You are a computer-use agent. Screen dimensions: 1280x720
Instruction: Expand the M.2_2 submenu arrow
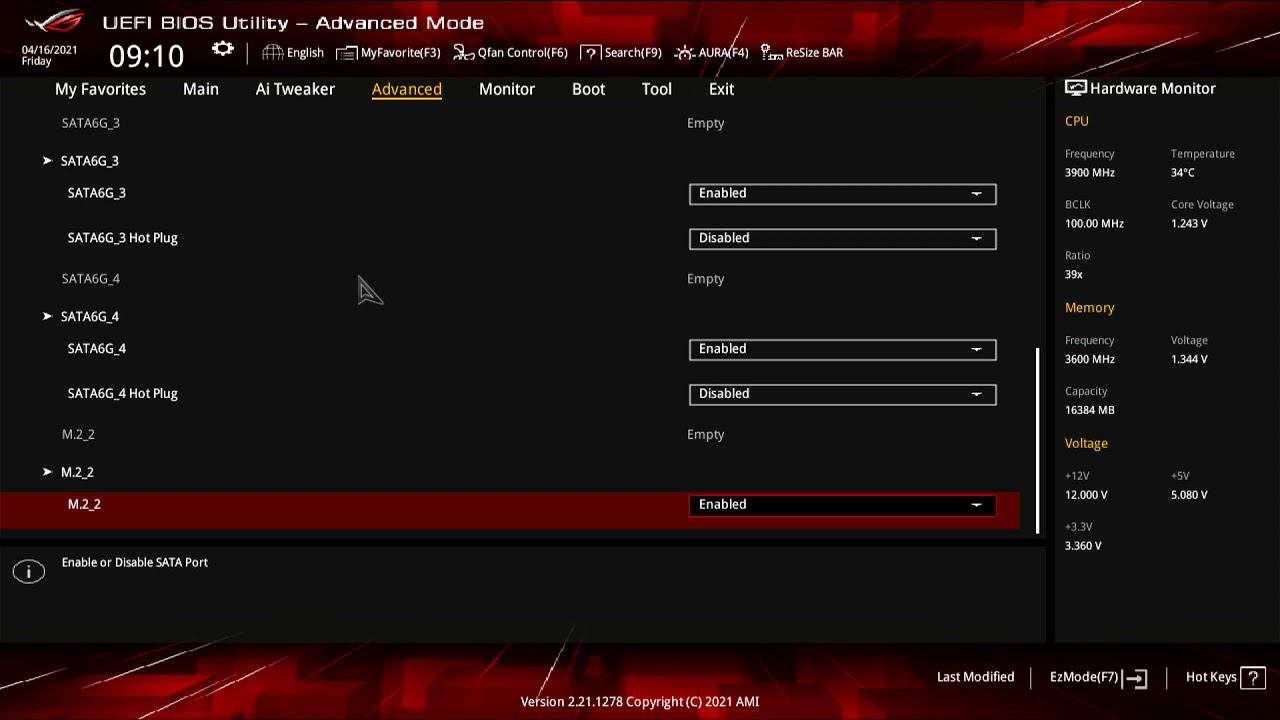pos(47,472)
